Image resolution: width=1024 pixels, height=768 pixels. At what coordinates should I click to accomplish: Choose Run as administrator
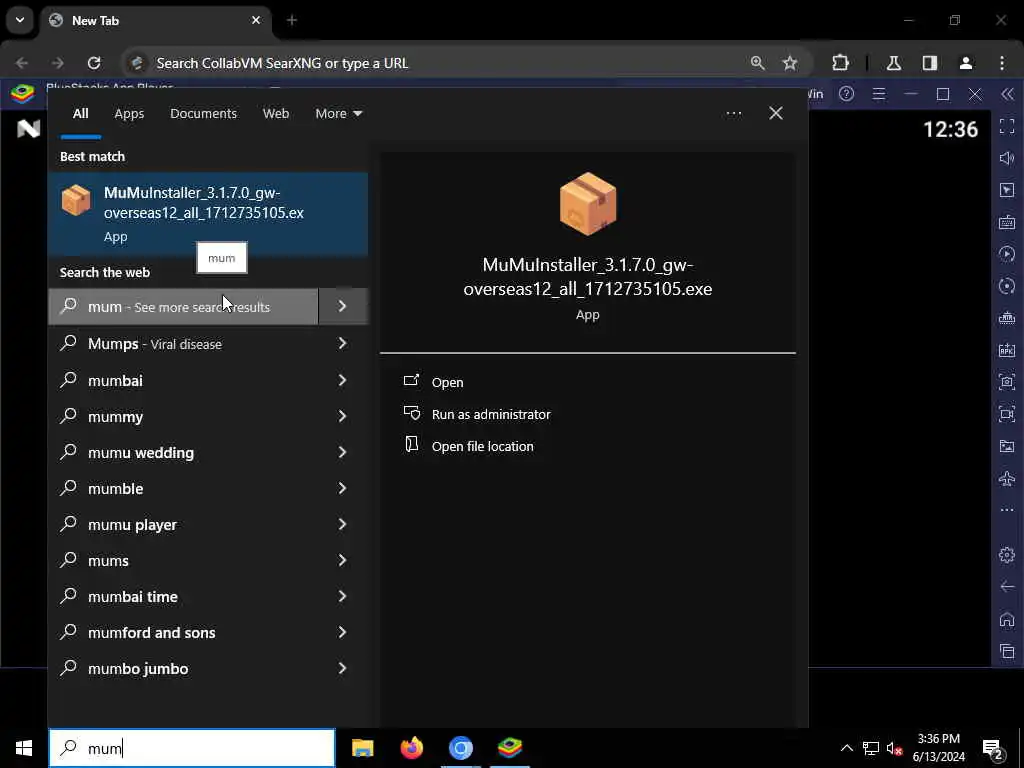(491, 414)
